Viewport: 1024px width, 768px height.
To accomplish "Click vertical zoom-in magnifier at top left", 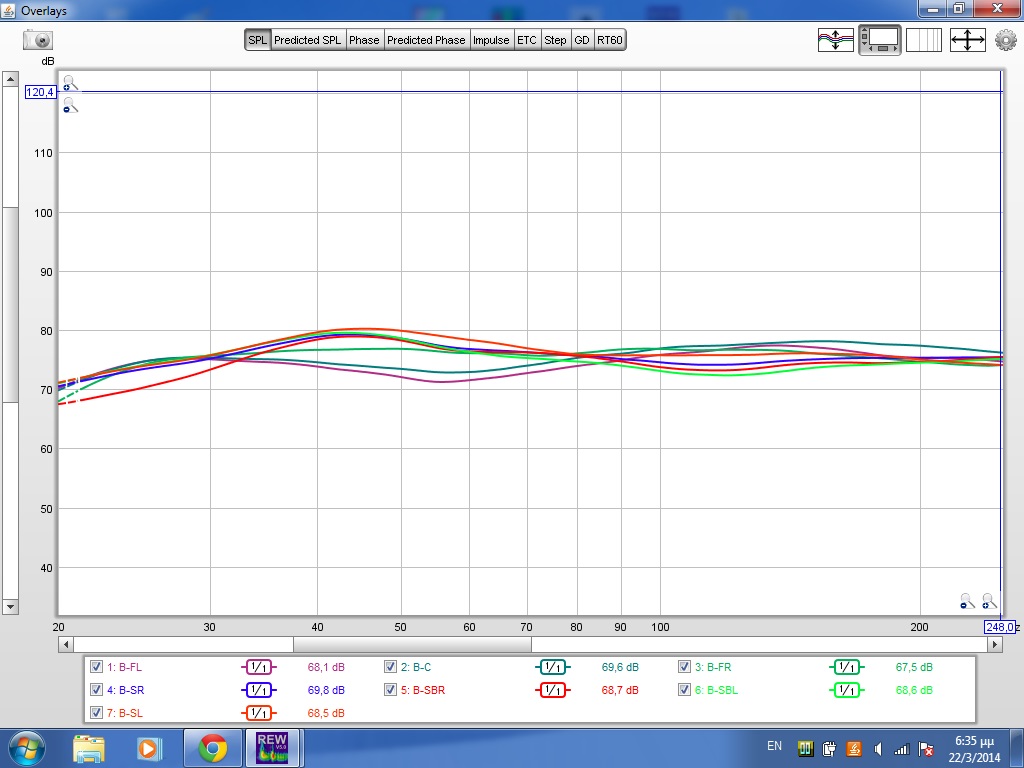I will click(69, 83).
